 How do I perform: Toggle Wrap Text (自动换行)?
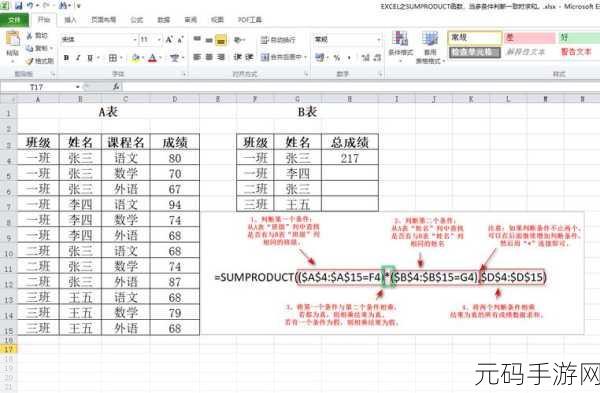point(278,39)
